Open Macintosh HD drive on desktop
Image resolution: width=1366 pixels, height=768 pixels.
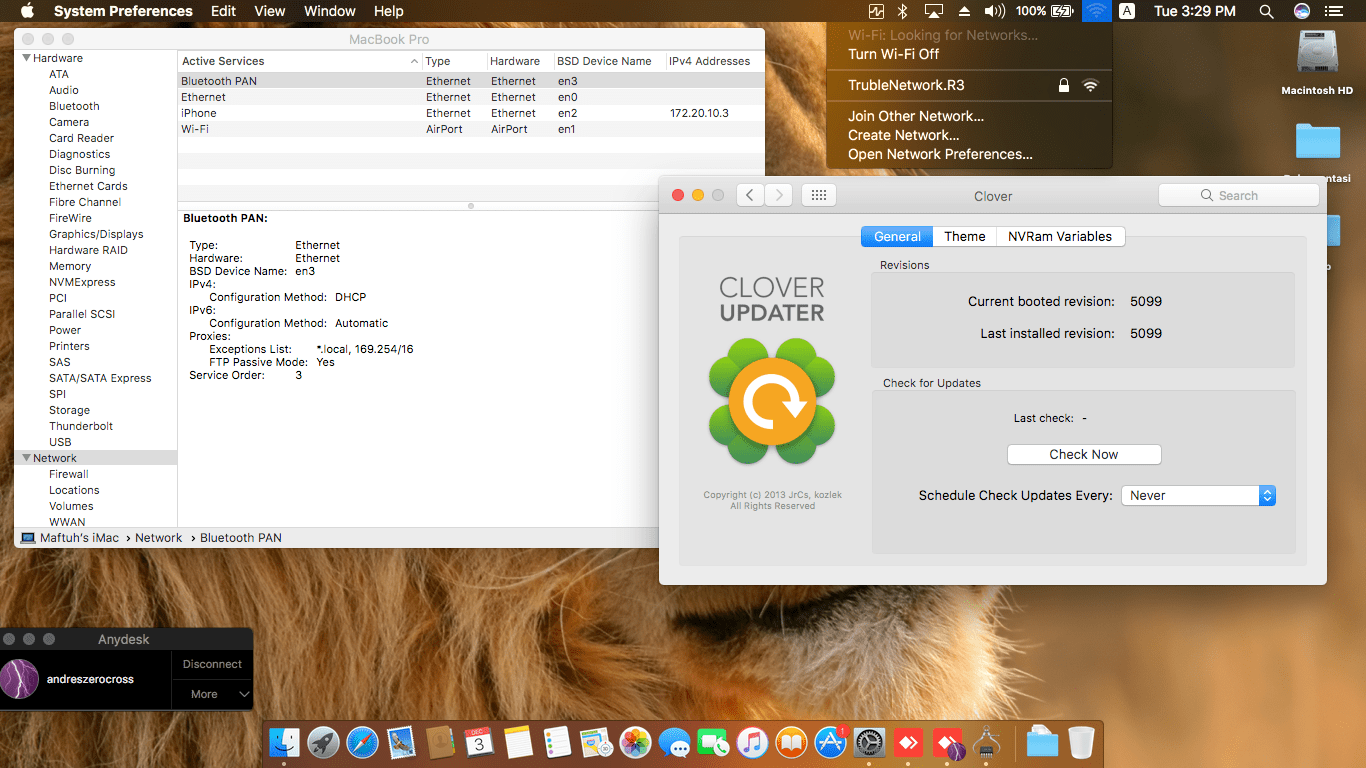tap(1317, 62)
